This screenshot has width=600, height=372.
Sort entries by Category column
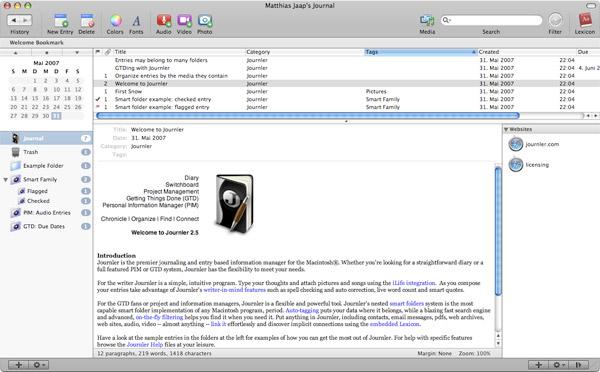[305, 52]
